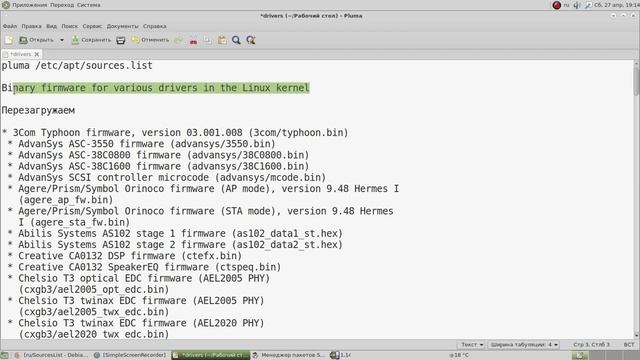
Task: Paste from the clipboard using the toolbar icon
Action: (222, 40)
